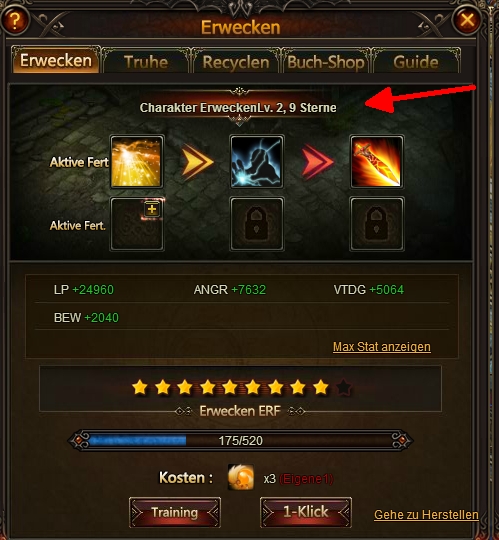This screenshot has width=499, height=540.
Task: Click the orange cost item icon
Action: pyautogui.click(x=241, y=477)
